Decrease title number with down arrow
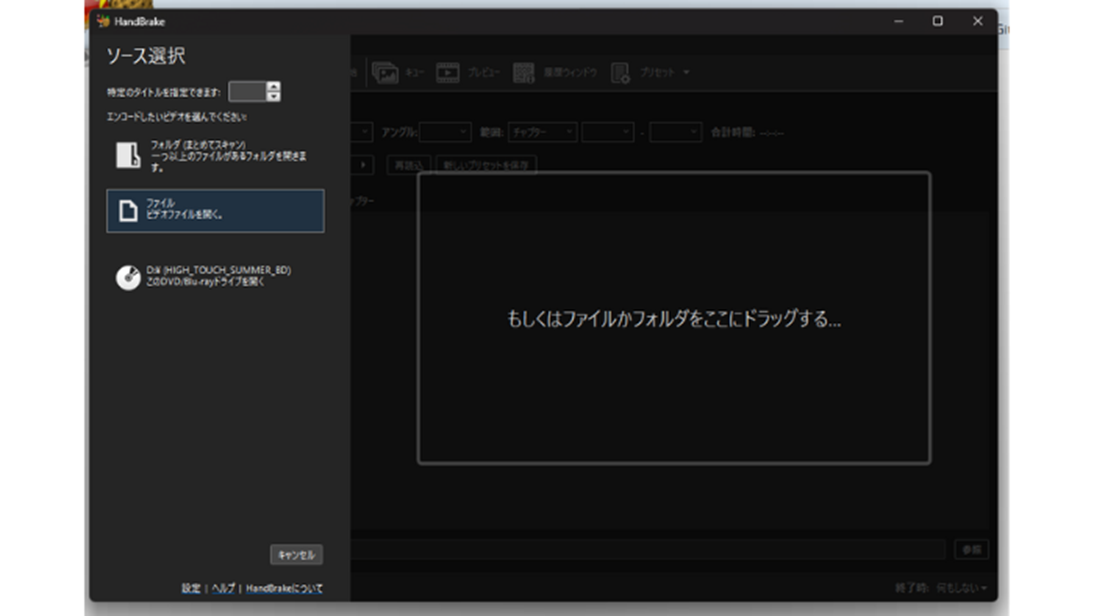The width and height of the screenshot is (1094, 616). point(274,97)
